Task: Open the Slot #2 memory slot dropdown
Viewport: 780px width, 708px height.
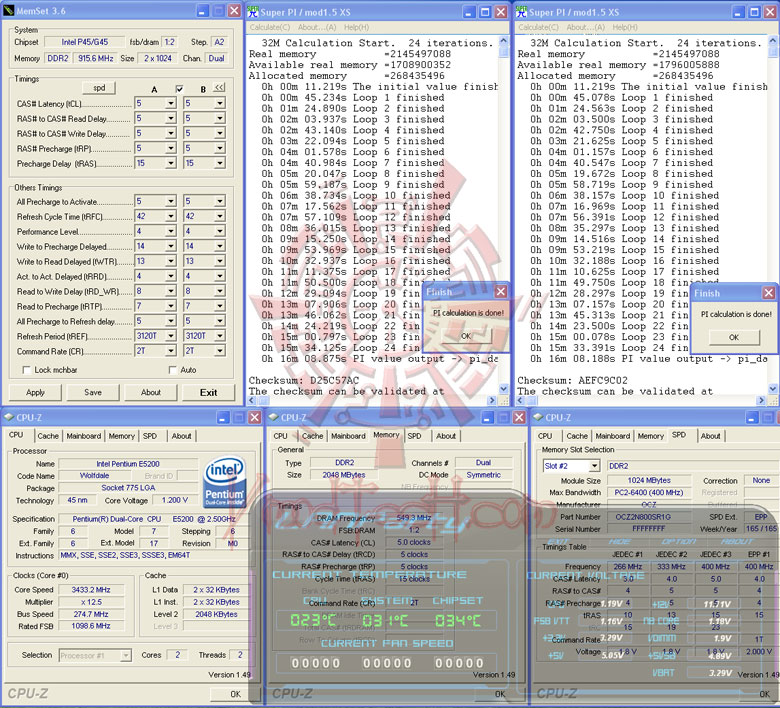Action: tap(594, 466)
